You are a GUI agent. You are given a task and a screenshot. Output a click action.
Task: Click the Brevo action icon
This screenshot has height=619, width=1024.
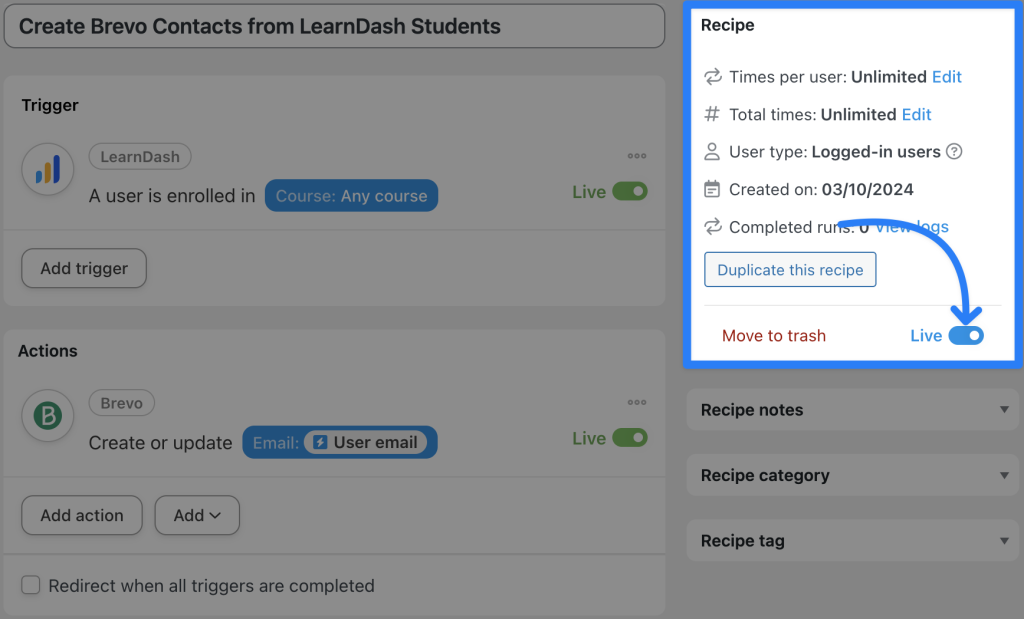[48, 415]
